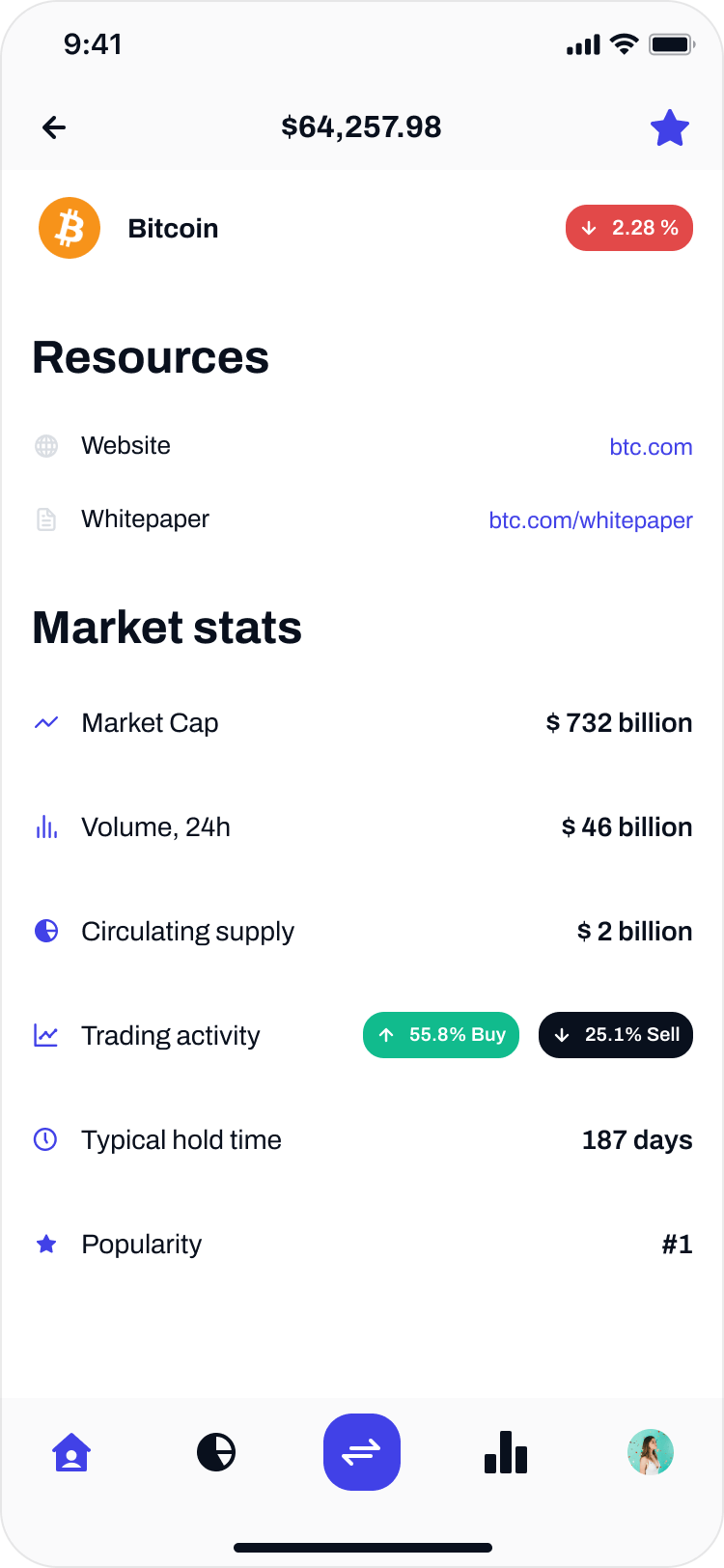The height and width of the screenshot is (1568, 724).
Task: Tap the Market Cap trend line icon
Action: 46,722
